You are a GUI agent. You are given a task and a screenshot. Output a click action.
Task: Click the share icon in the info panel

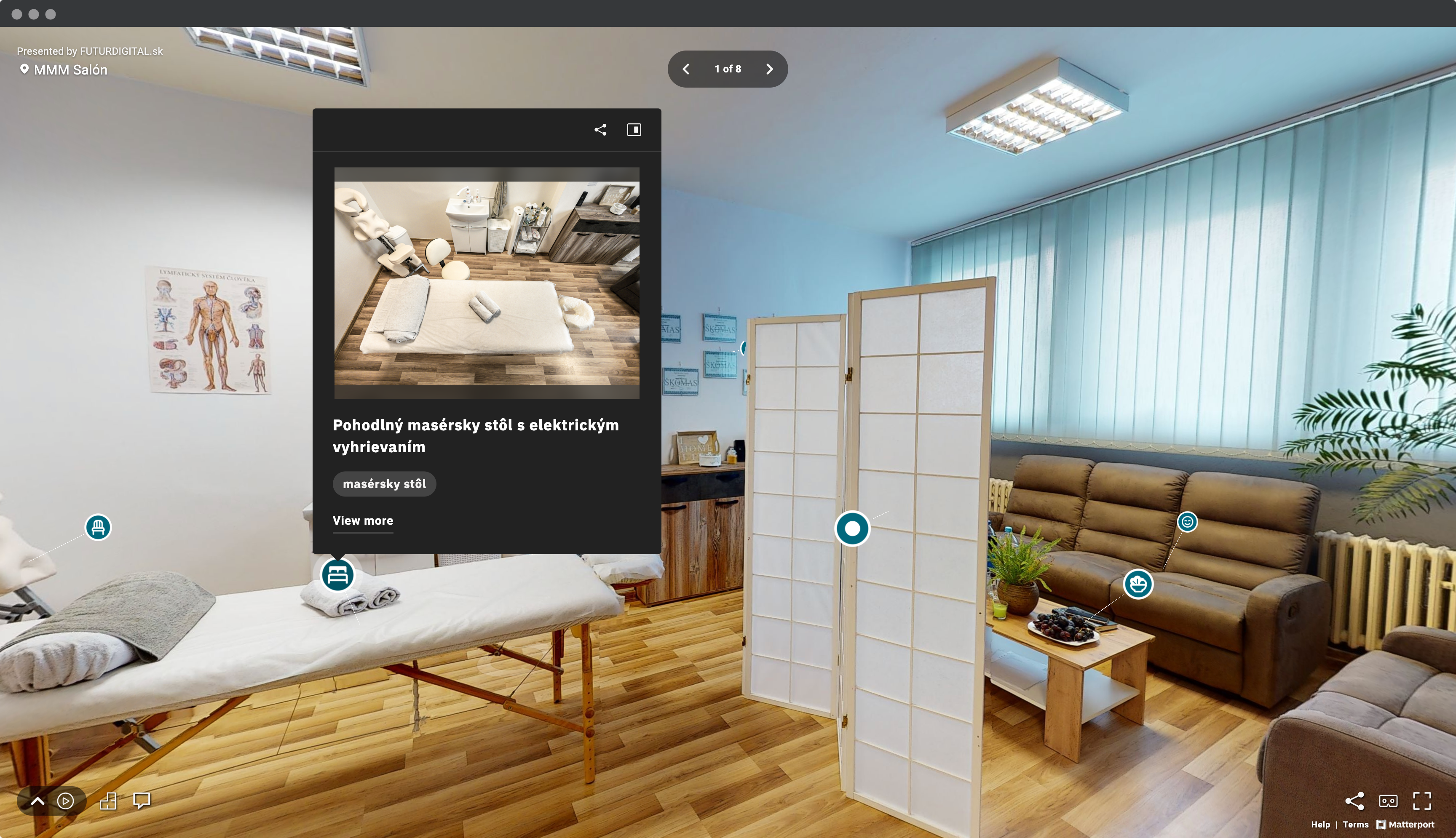600,129
